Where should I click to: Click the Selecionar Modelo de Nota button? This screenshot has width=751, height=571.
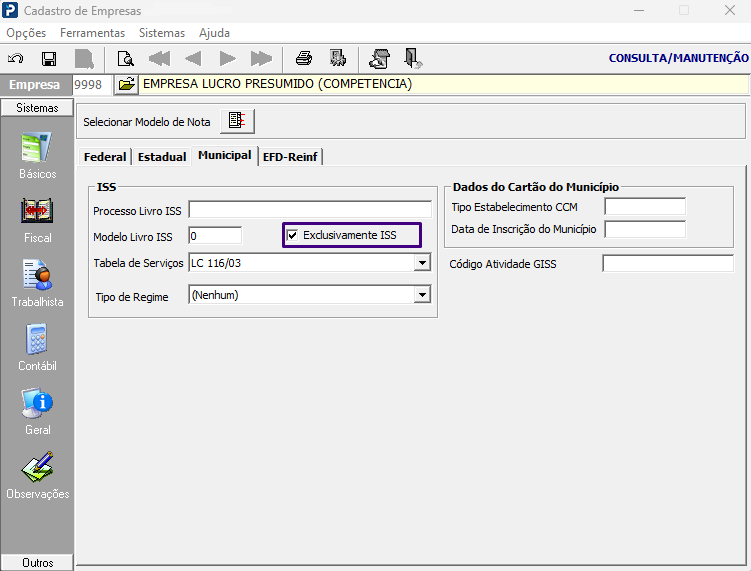coord(237,121)
